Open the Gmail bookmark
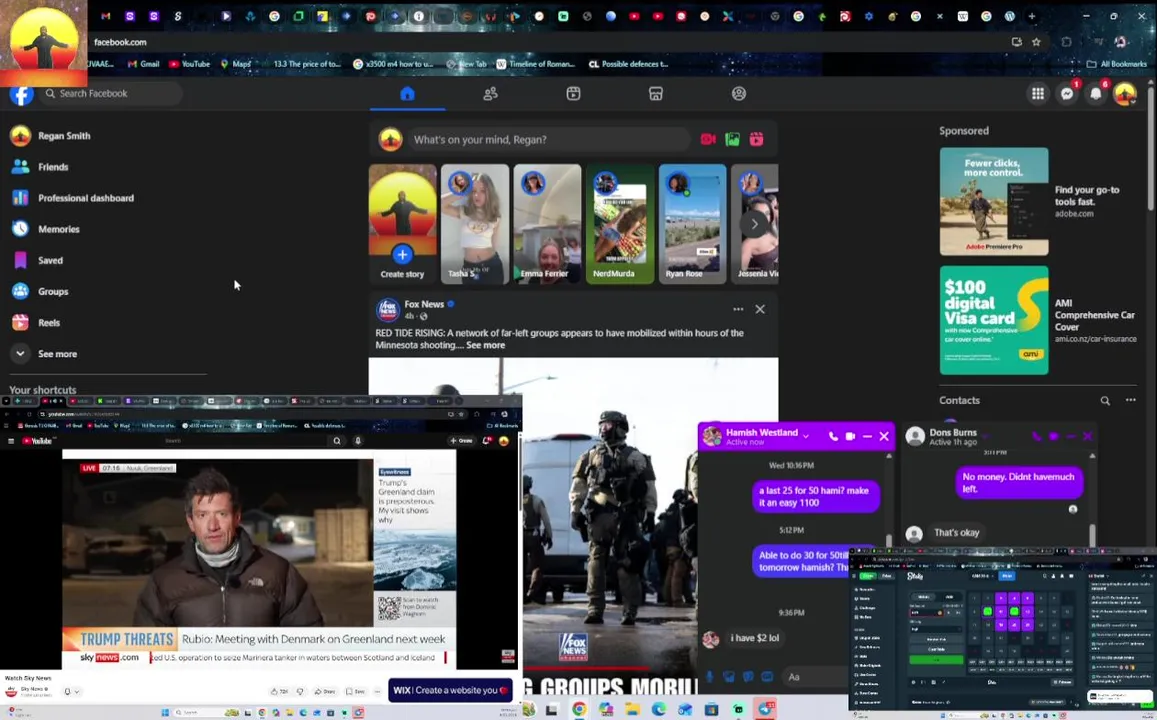The height and width of the screenshot is (720, 1157). (143, 64)
